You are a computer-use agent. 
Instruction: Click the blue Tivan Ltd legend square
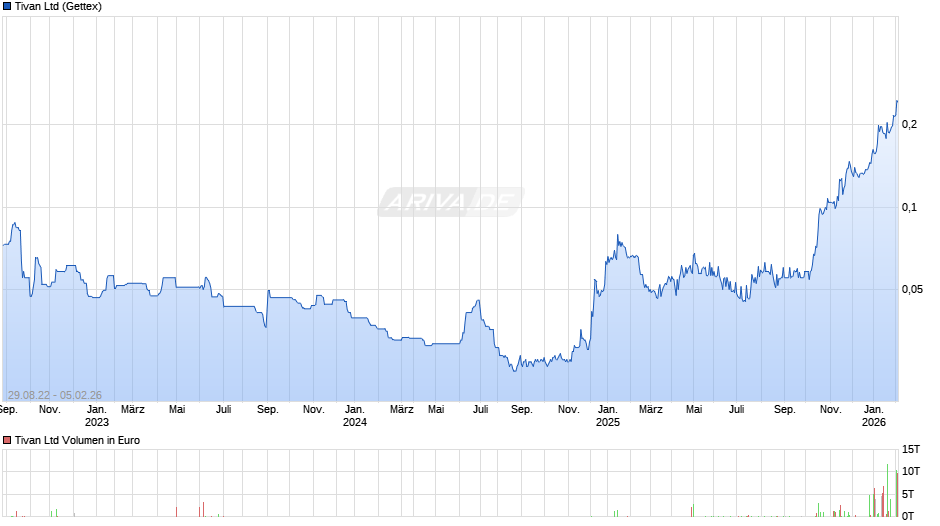click(7, 7)
